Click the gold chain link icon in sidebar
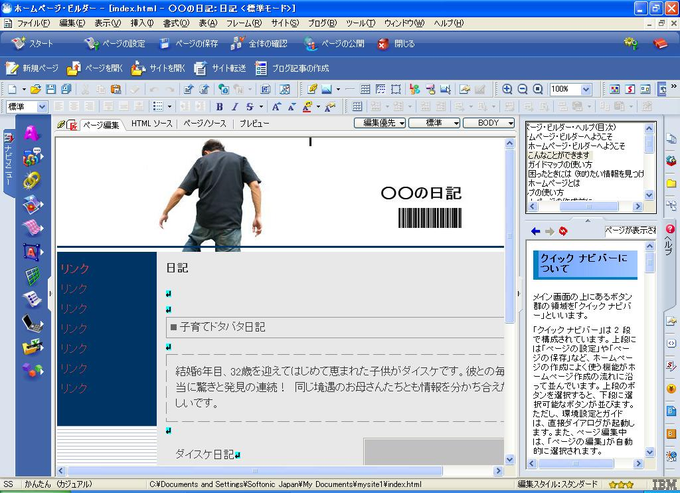This screenshot has width=680, height=493. tap(32, 180)
